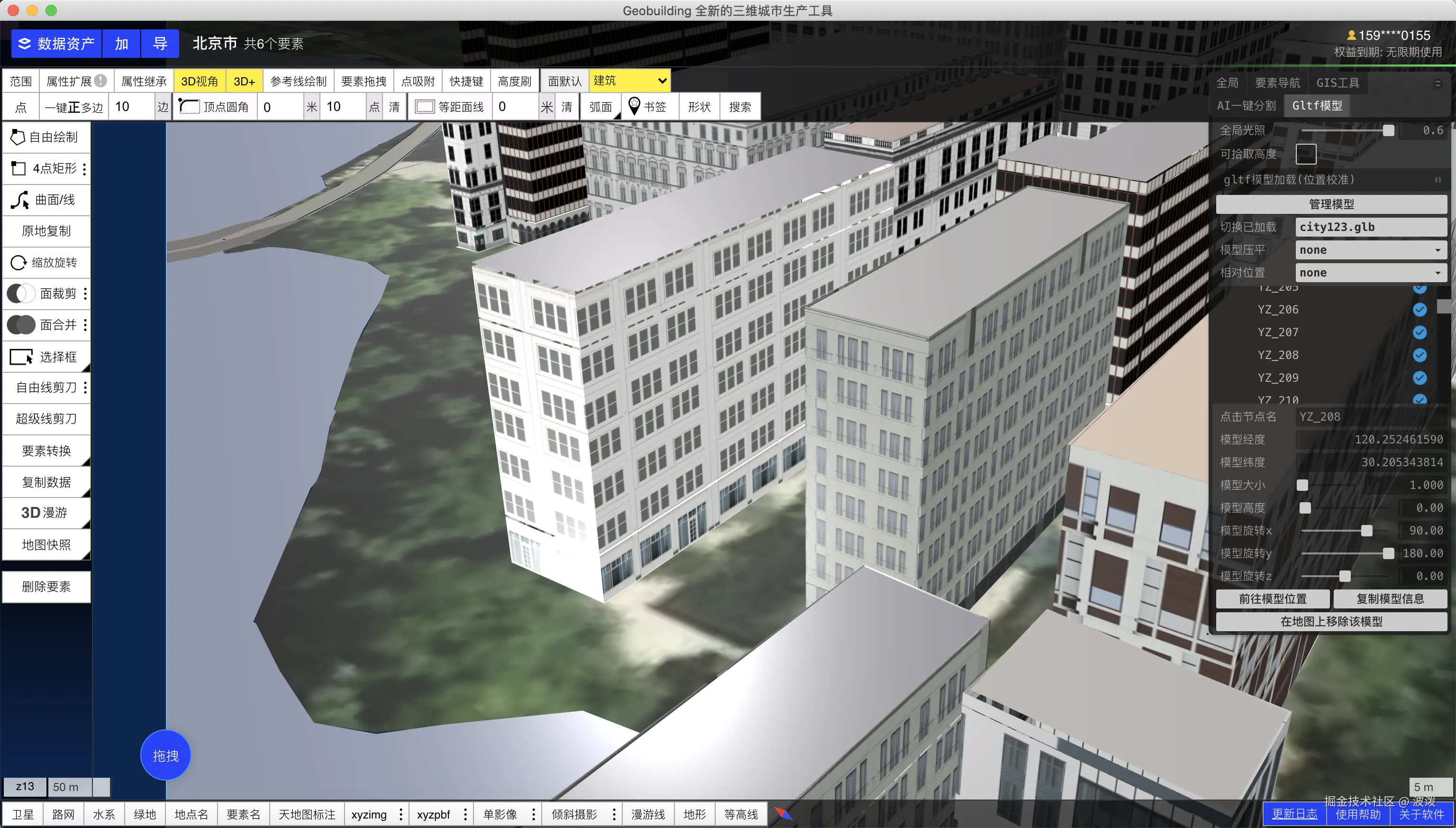Click the compass arrow icon
The image size is (1456, 828).
click(x=783, y=813)
